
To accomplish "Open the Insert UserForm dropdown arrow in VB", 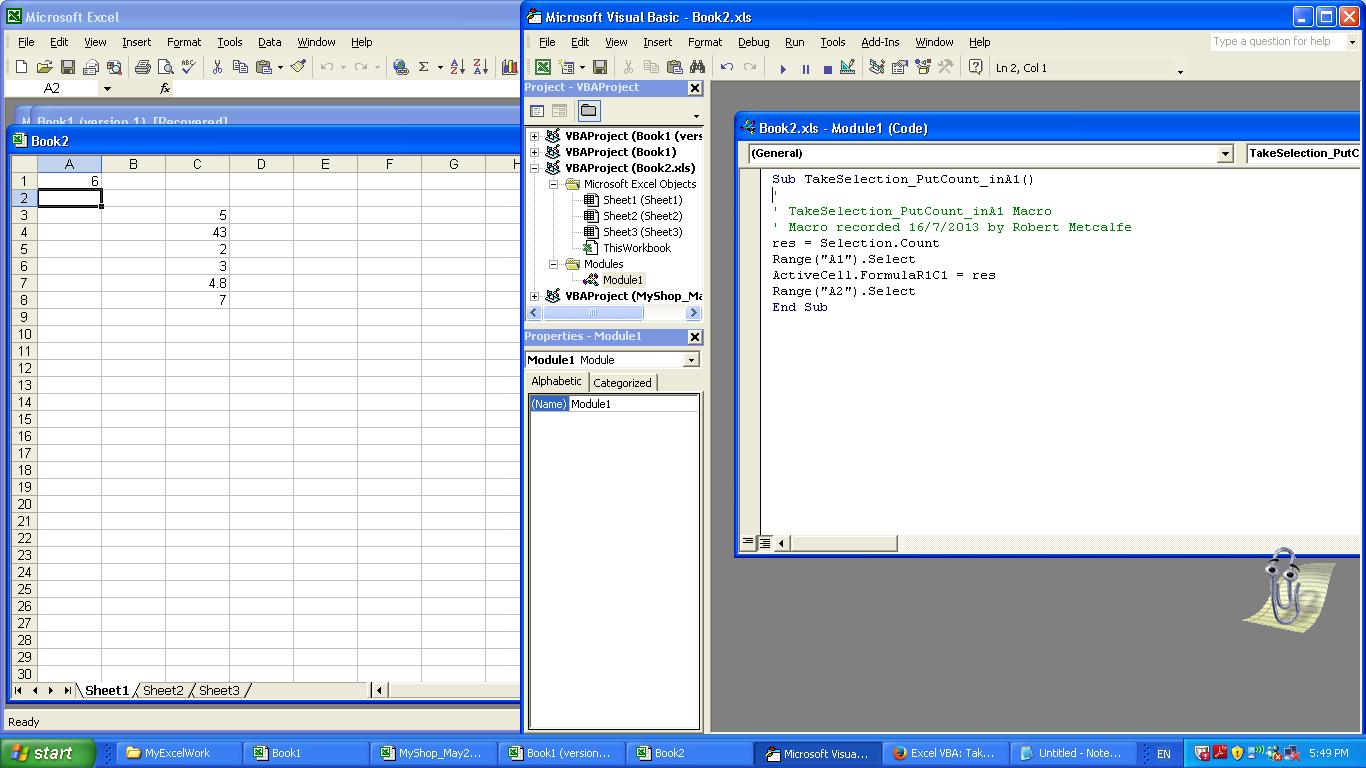I will 582,67.
